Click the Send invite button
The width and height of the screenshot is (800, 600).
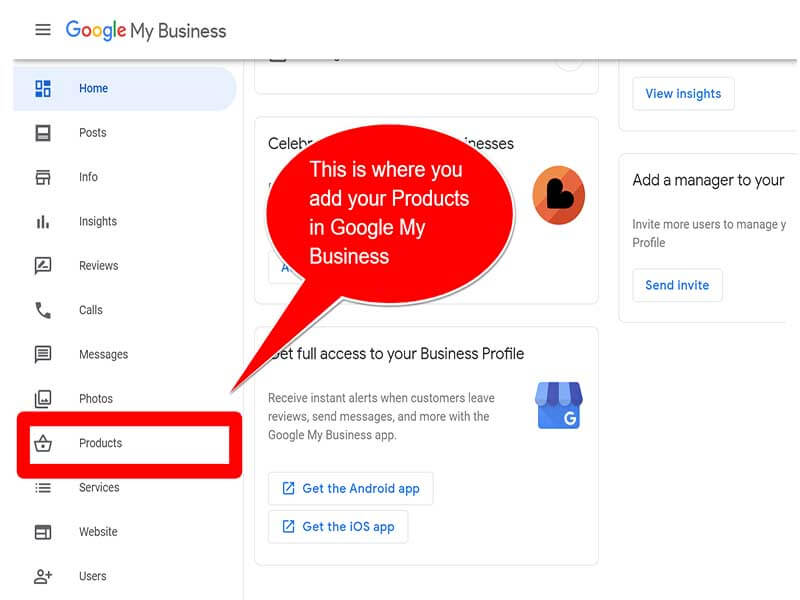677,285
